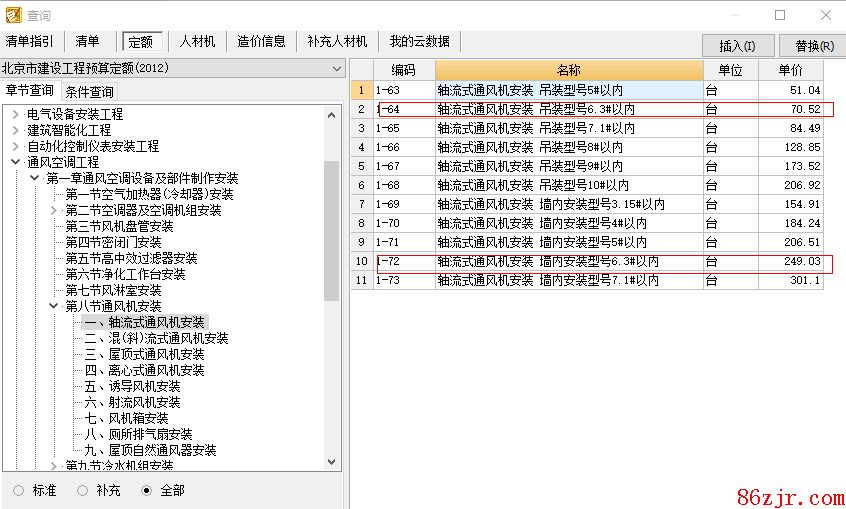The width and height of the screenshot is (846, 509).
Task: Open the 人材机 tab
Action: click(197, 41)
